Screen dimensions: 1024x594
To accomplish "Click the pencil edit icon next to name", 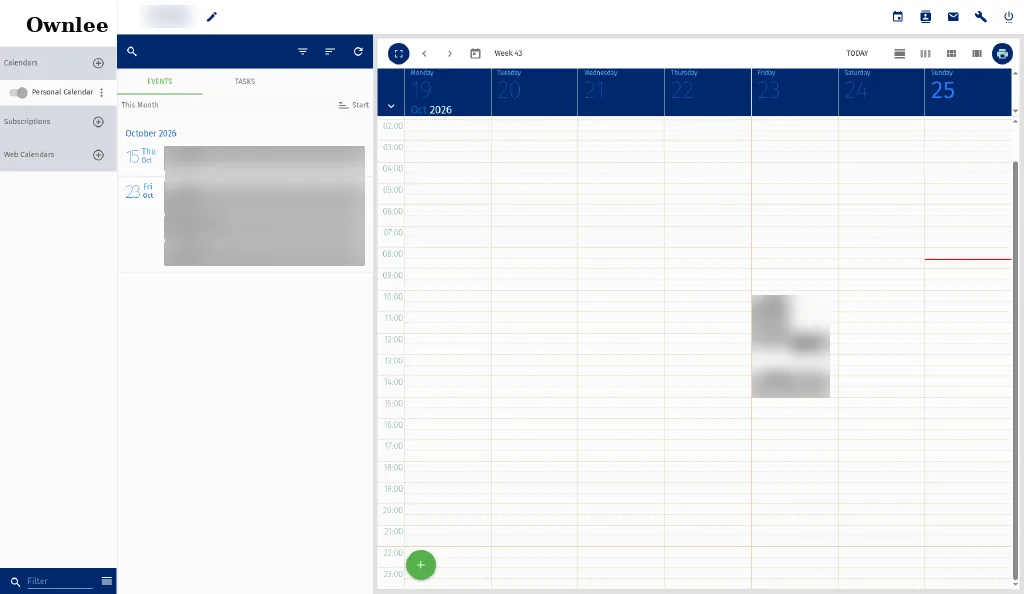I will [212, 17].
